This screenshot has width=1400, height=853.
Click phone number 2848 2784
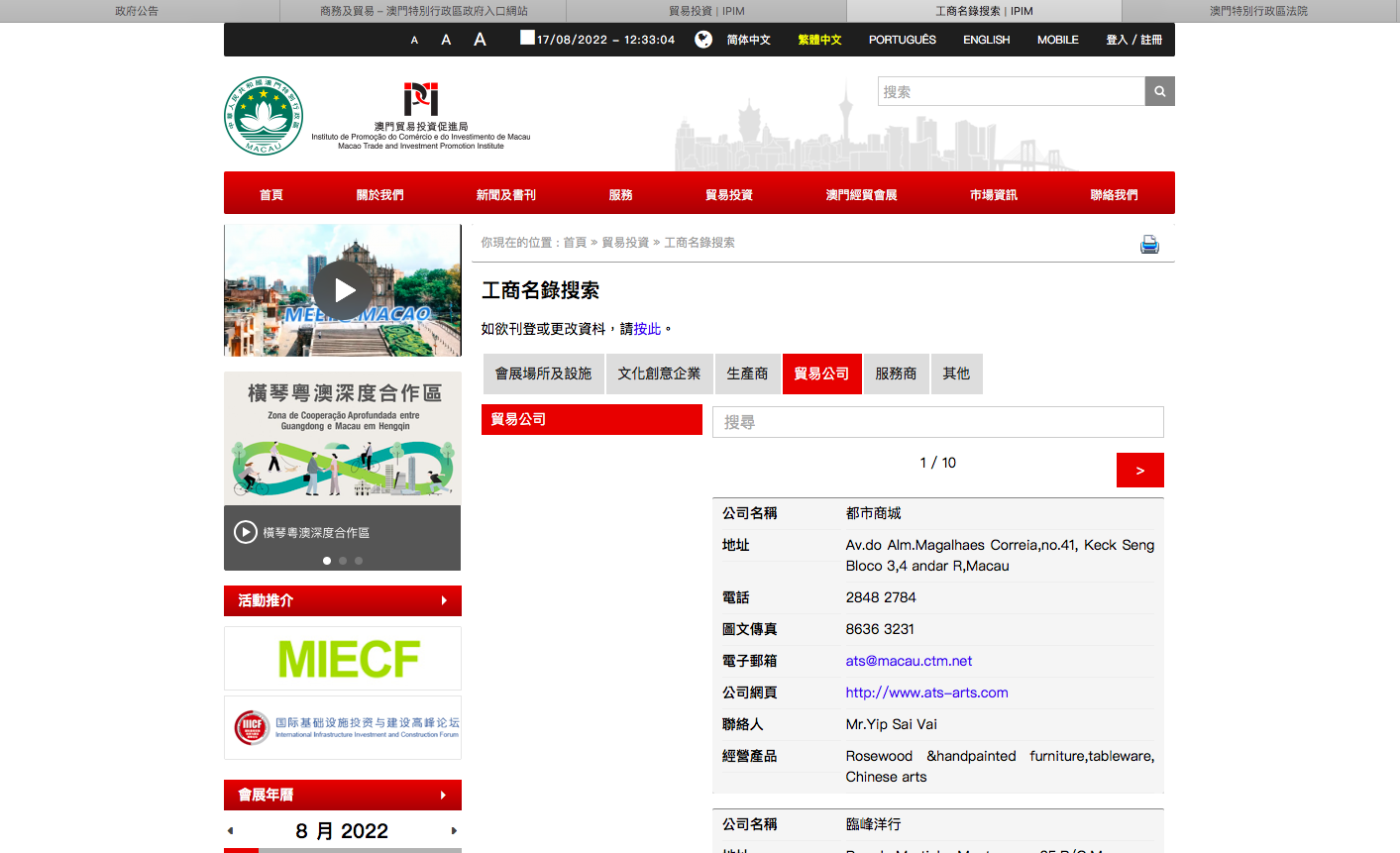coord(881,597)
